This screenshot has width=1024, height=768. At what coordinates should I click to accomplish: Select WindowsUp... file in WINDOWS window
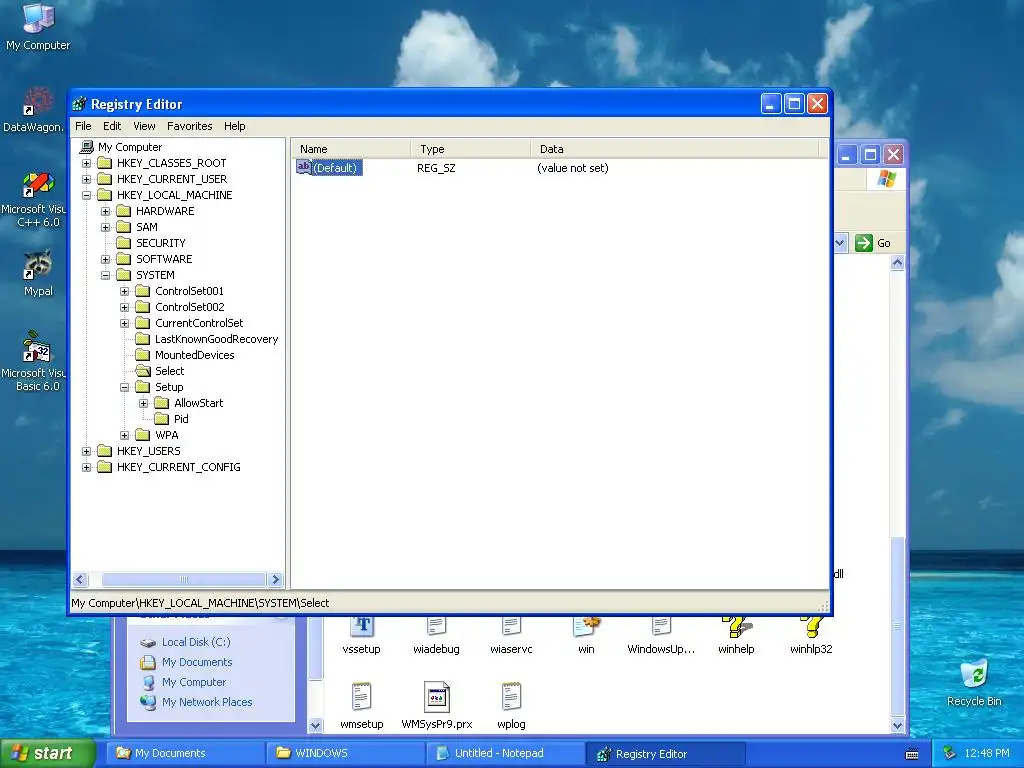[x=661, y=635]
